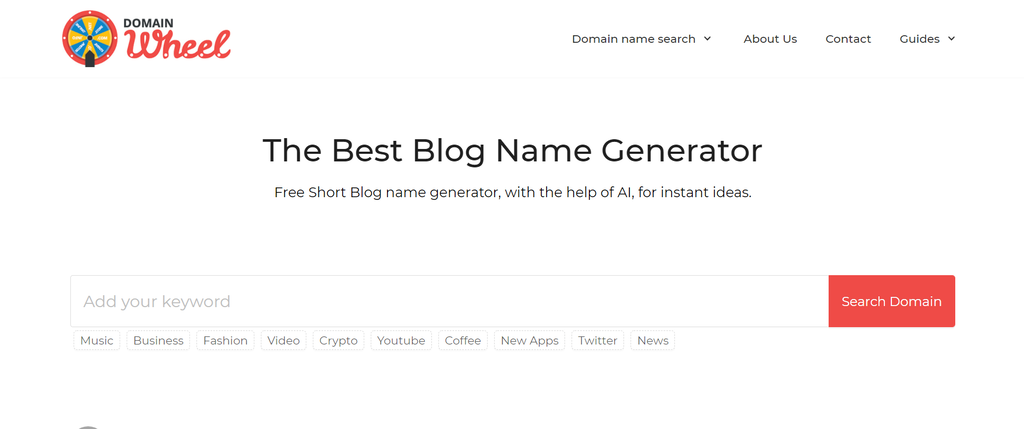Open the Guides menu item
The image size is (1024, 429).
pos(919,39)
